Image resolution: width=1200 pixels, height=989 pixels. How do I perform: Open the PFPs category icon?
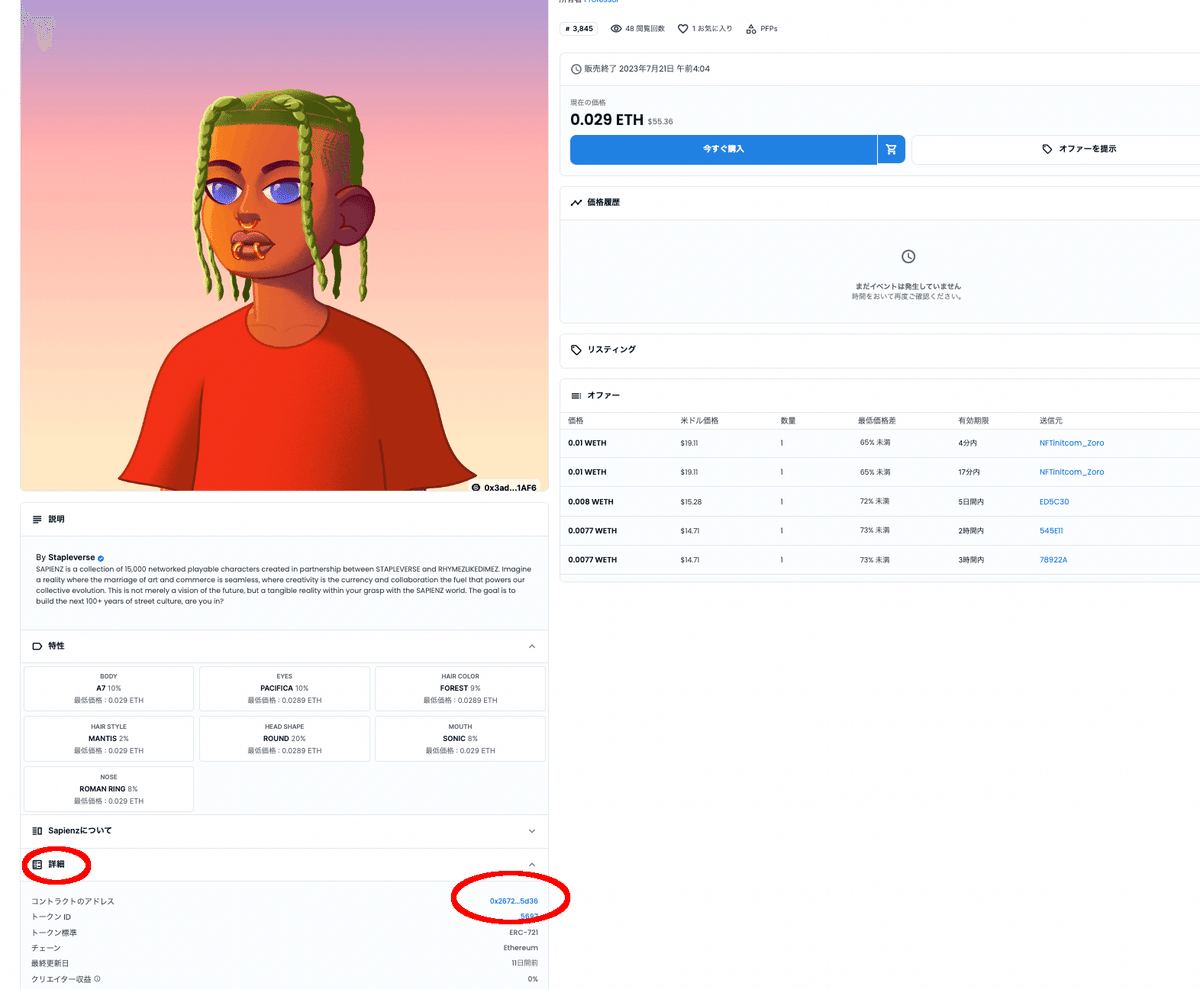point(750,29)
